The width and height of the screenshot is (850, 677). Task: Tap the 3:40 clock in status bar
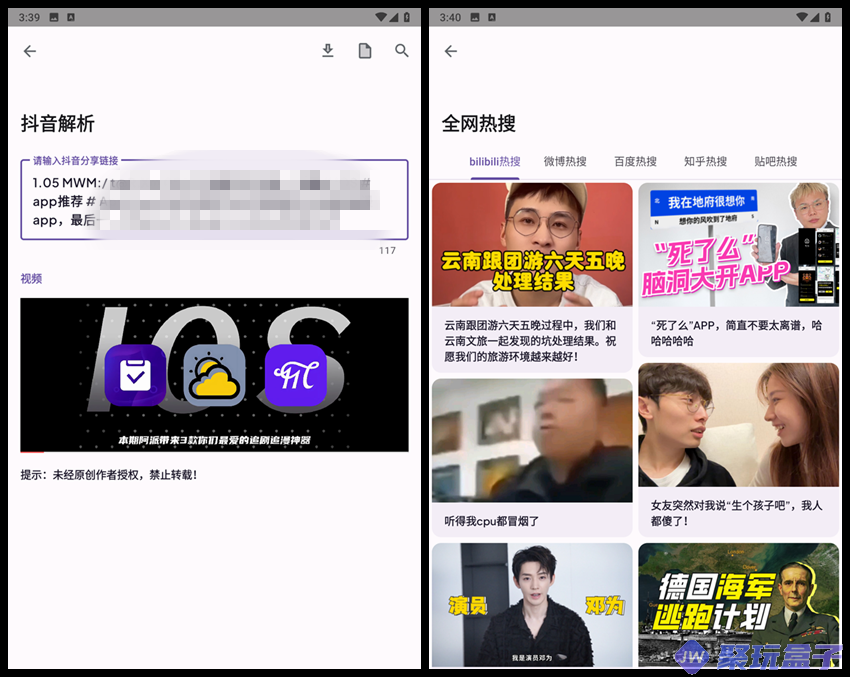click(450, 17)
